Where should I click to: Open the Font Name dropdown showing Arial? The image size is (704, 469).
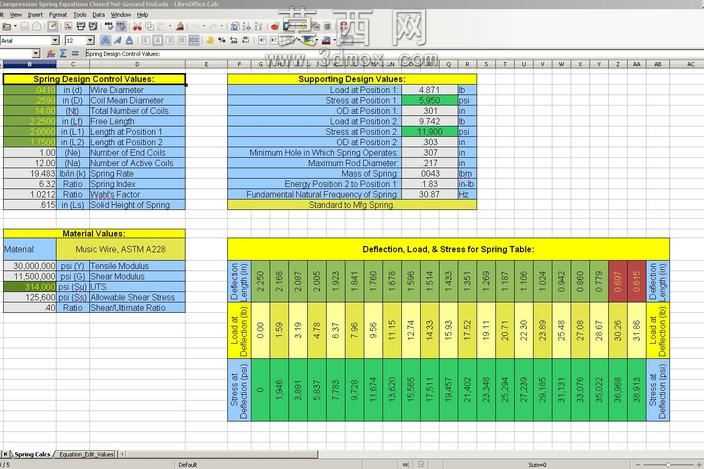(x=55, y=40)
